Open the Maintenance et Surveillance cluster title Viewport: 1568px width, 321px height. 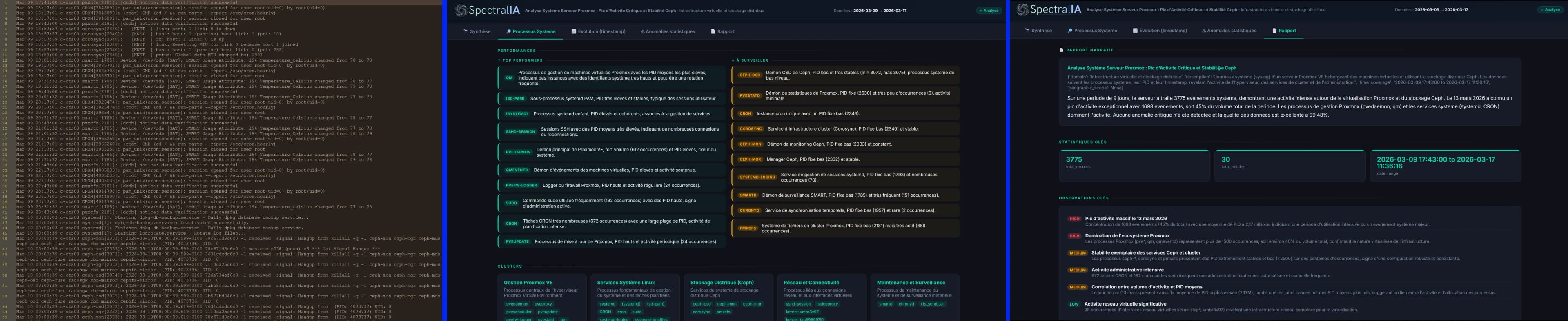(911, 283)
